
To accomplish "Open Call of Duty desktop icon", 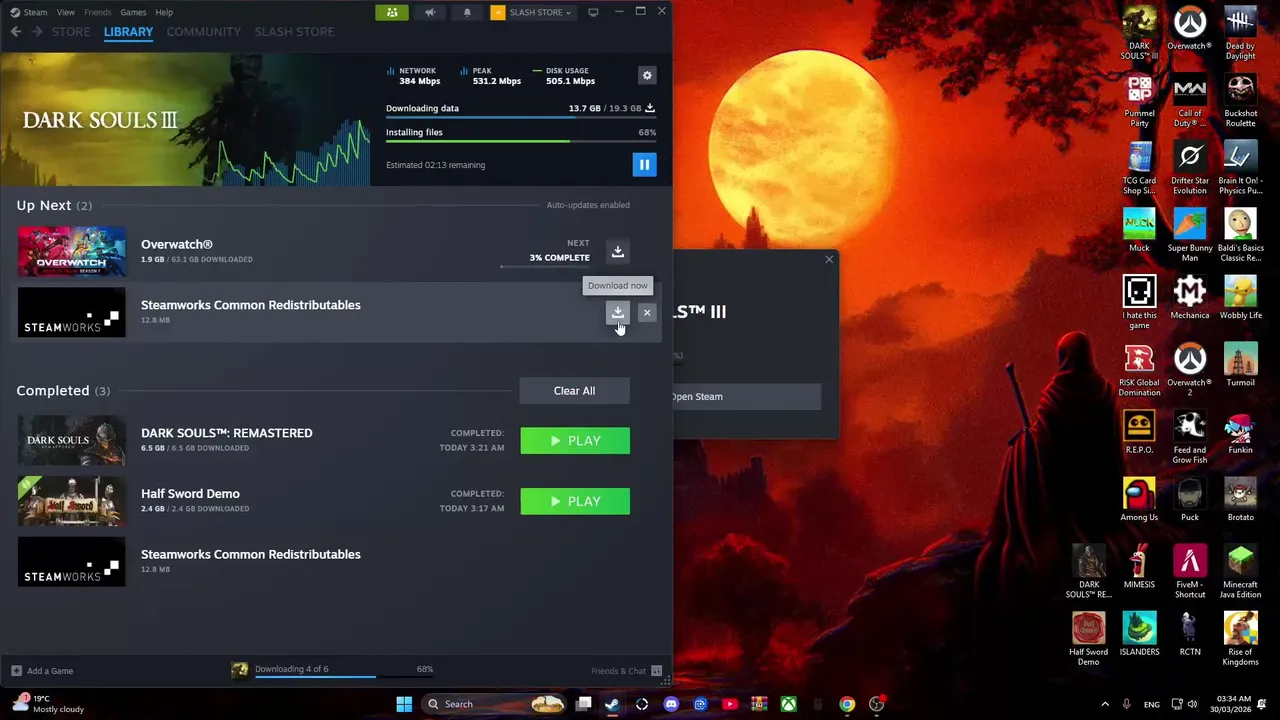I will (x=1190, y=100).
